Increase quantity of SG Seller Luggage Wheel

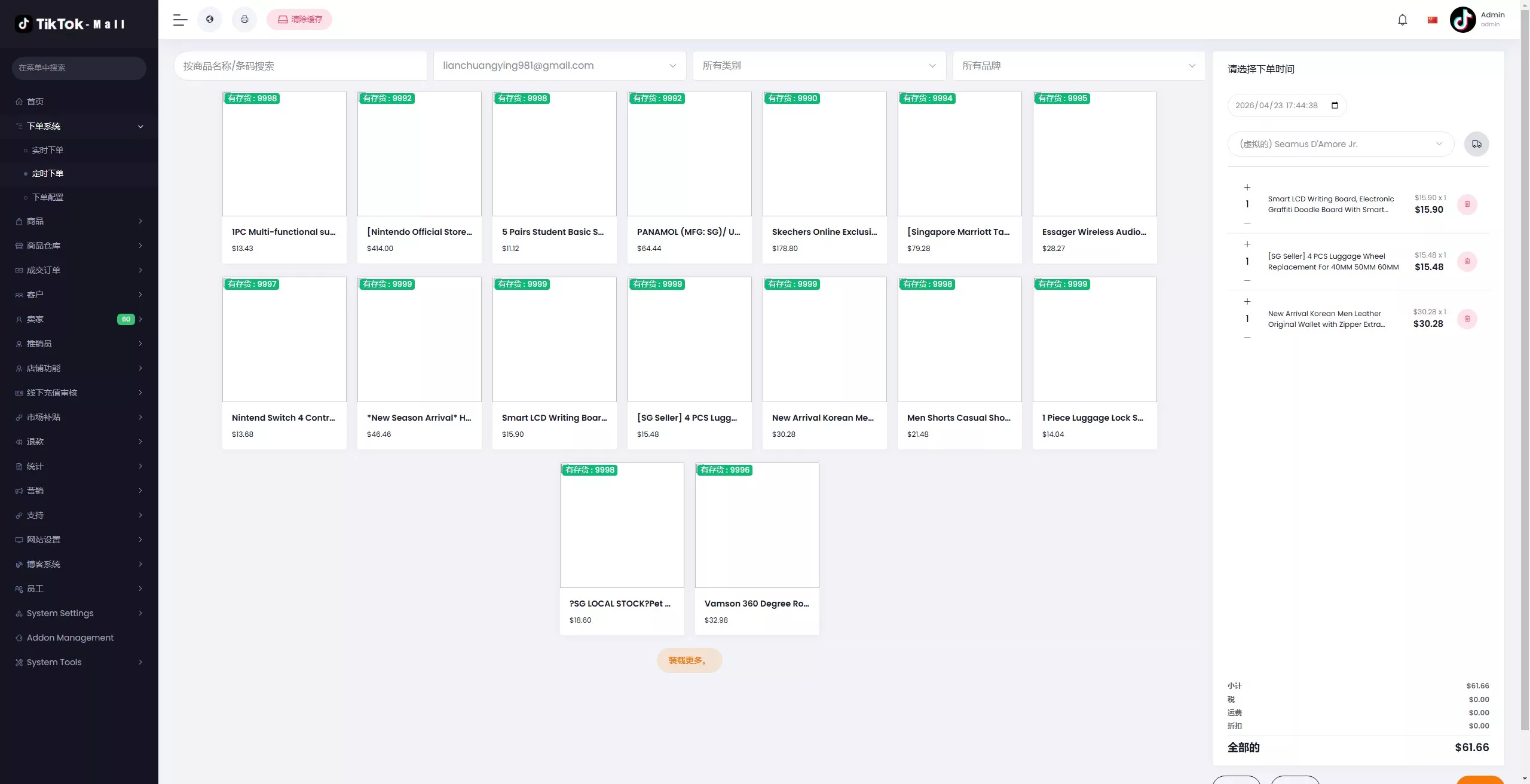[1247, 244]
